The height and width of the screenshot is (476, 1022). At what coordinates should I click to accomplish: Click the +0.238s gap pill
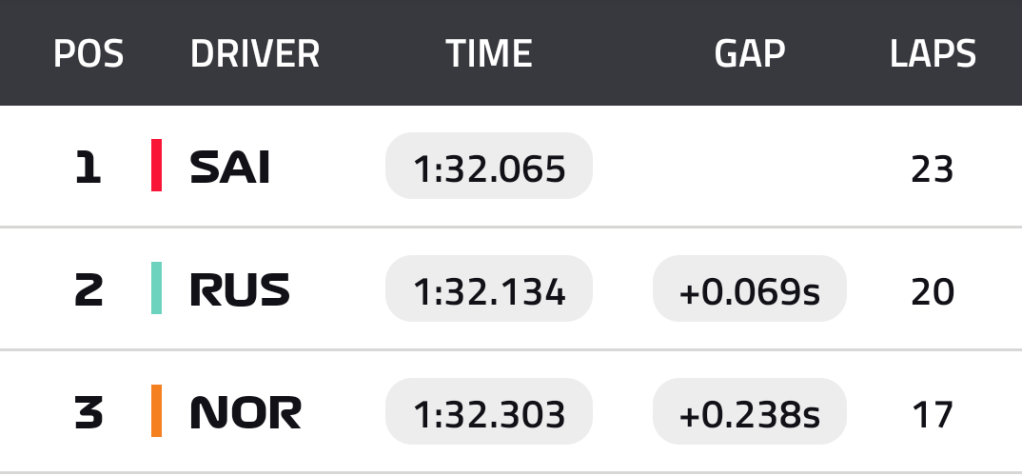749,412
